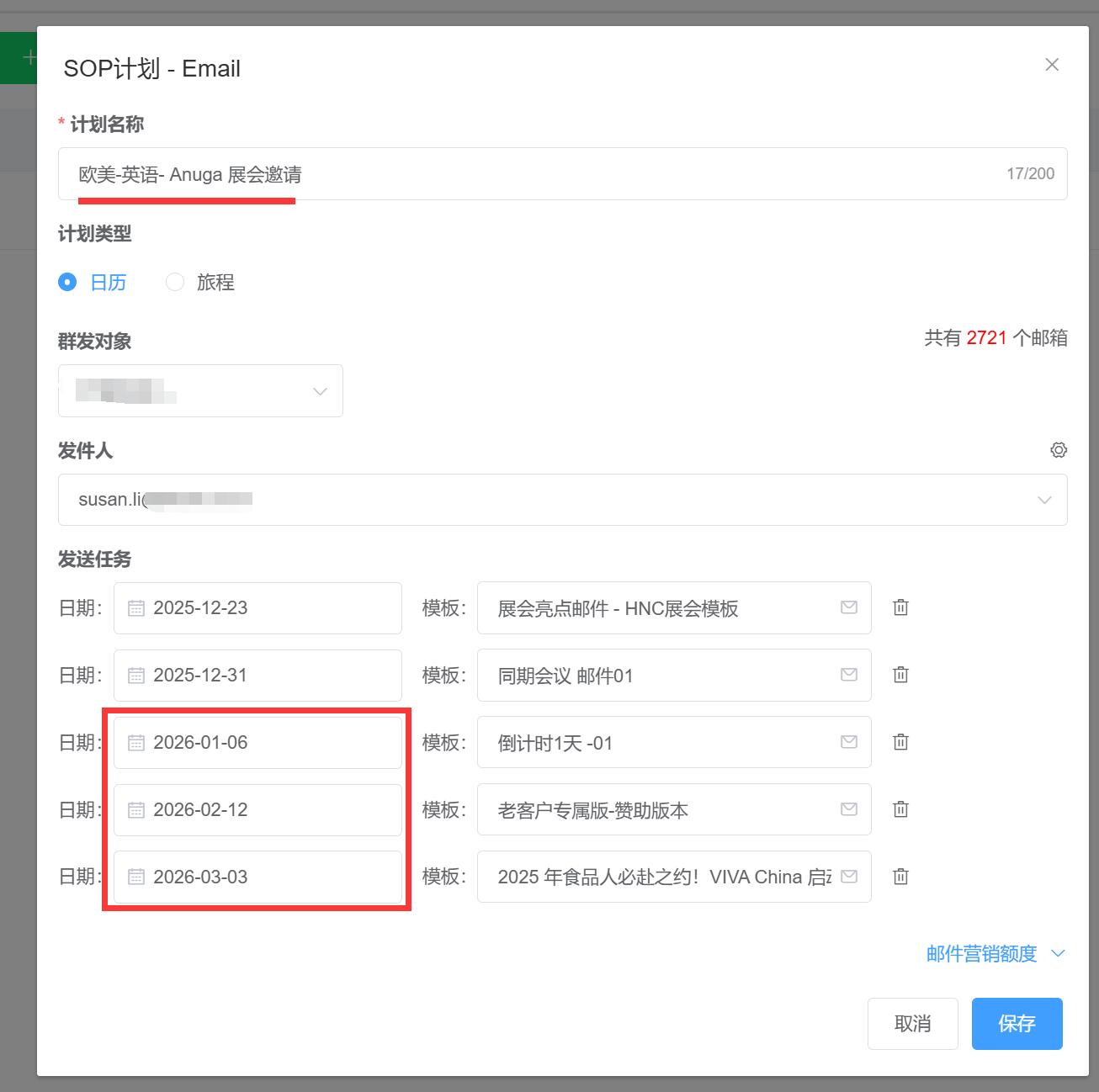
Task: Open the calendar picker for 2025-12-23
Action: [x=136, y=607]
